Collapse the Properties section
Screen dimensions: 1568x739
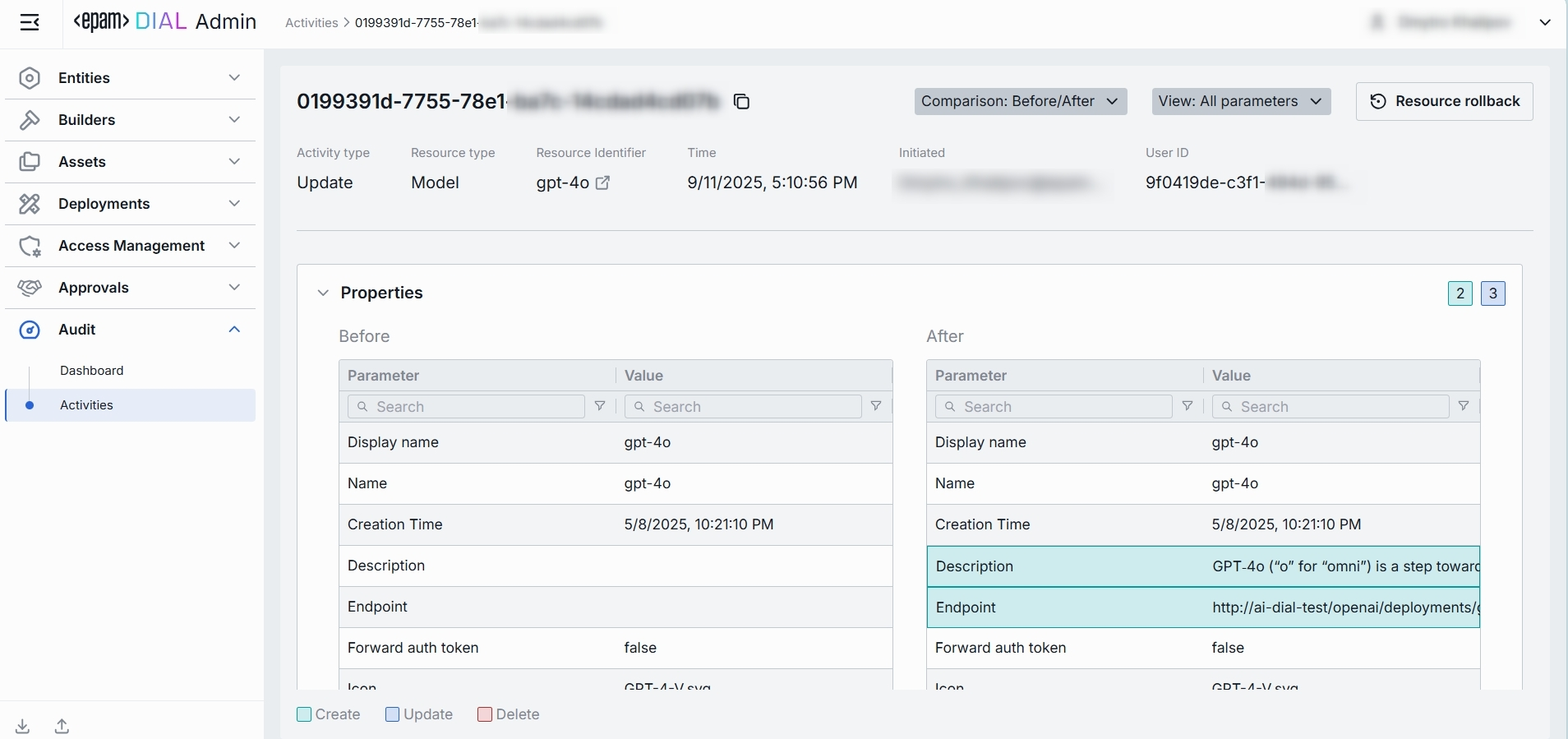pyautogui.click(x=323, y=293)
